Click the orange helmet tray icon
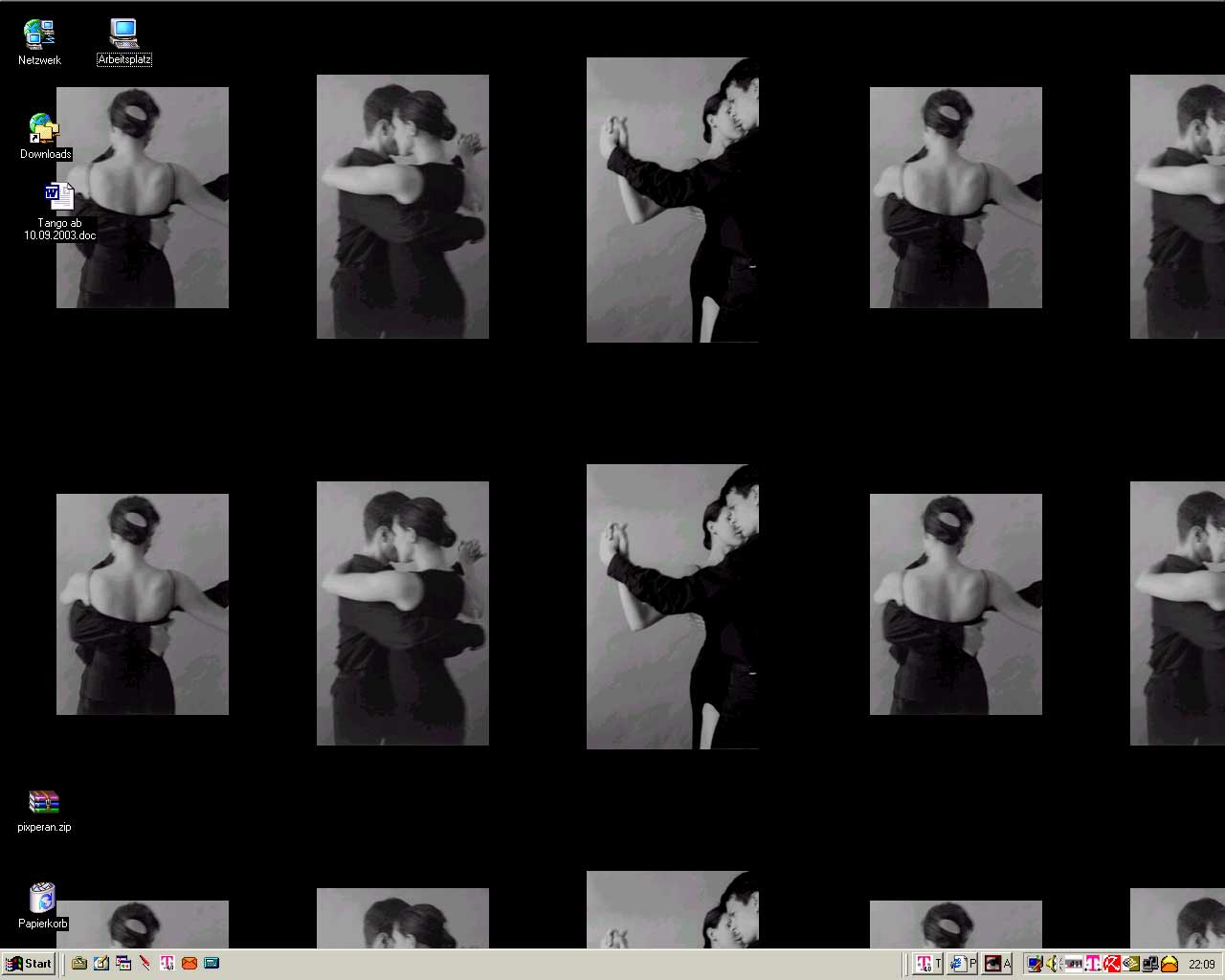 1169,964
